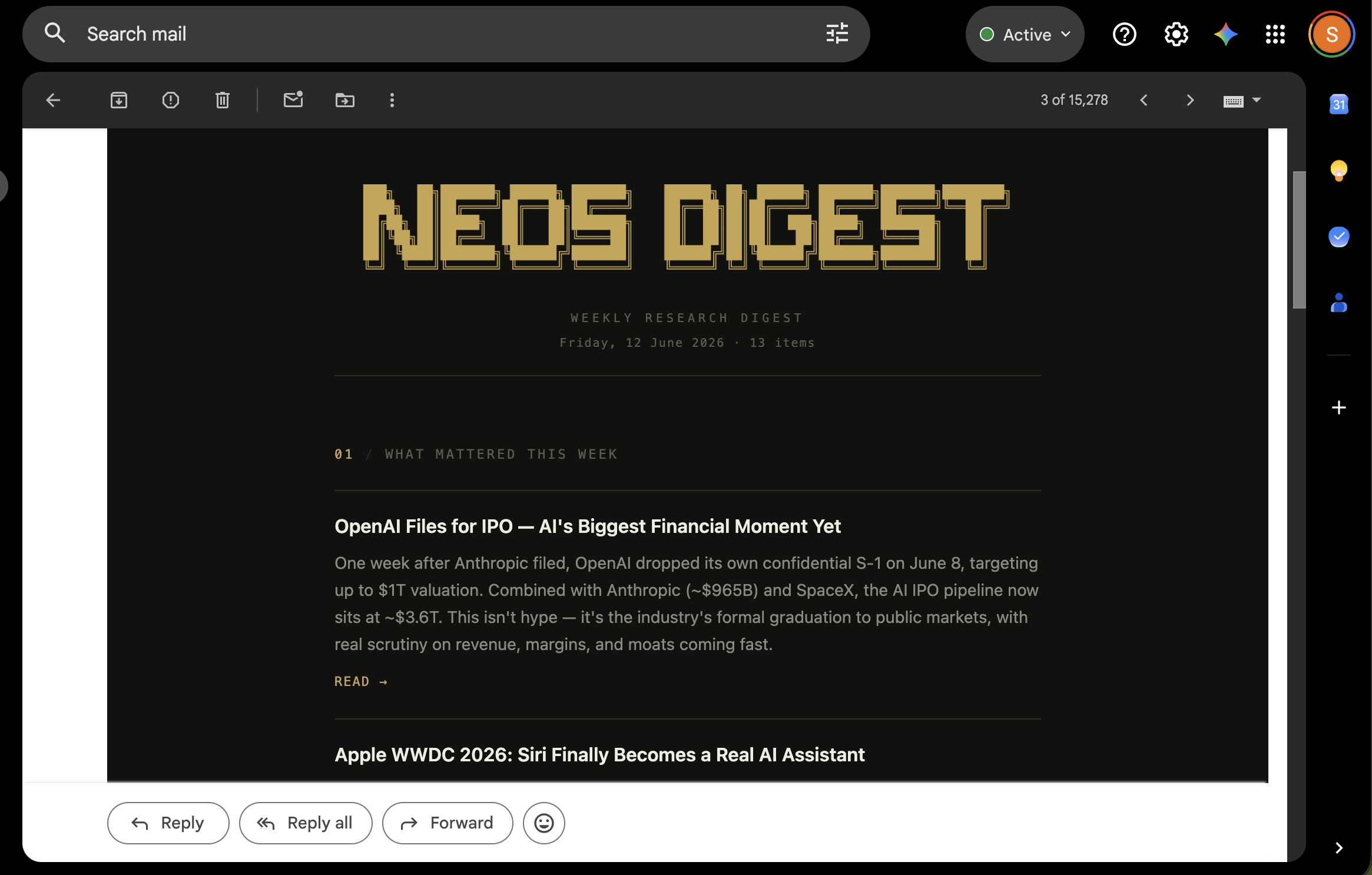Expand input tools dropdown arrow
The height and width of the screenshot is (875, 1372).
[1257, 100]
